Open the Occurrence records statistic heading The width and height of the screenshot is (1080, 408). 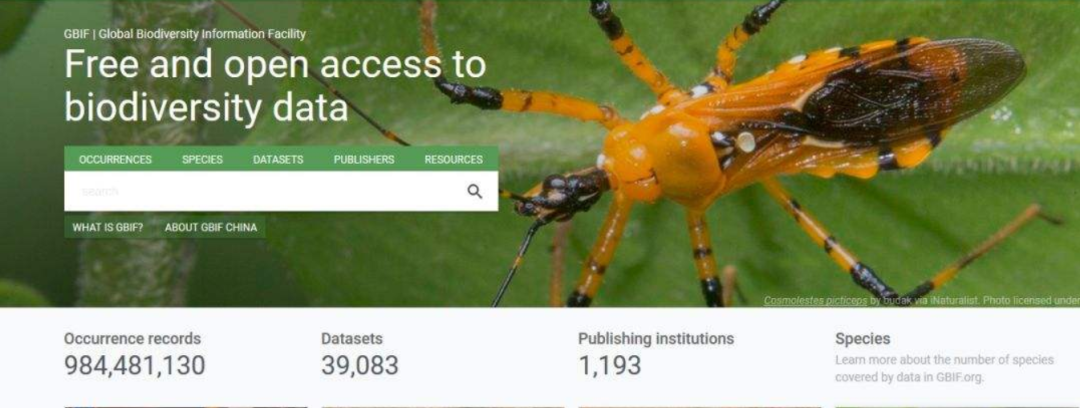pyautogui.click(x=132, y=339)
